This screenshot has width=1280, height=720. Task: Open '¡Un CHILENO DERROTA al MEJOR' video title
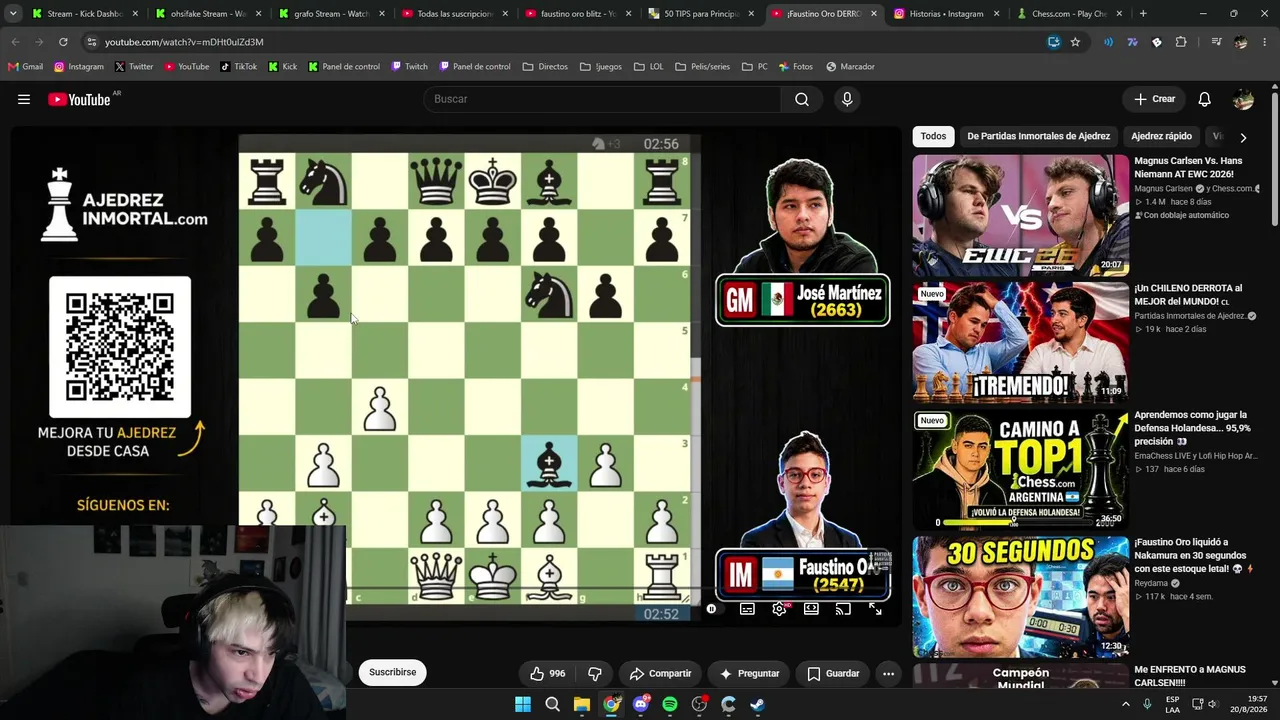pos(1189,295)
